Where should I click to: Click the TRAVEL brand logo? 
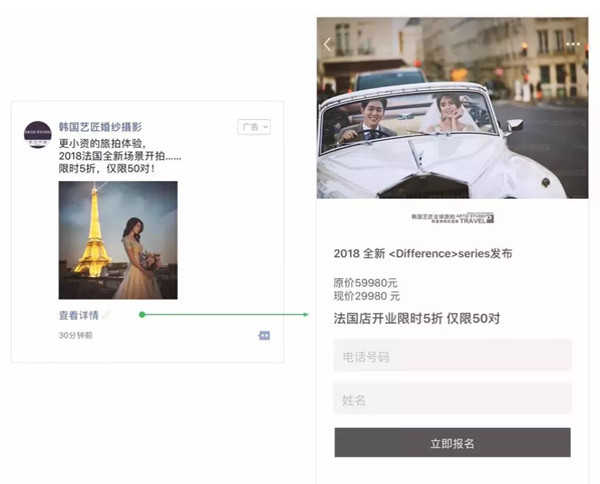click(x=452, y=218)
